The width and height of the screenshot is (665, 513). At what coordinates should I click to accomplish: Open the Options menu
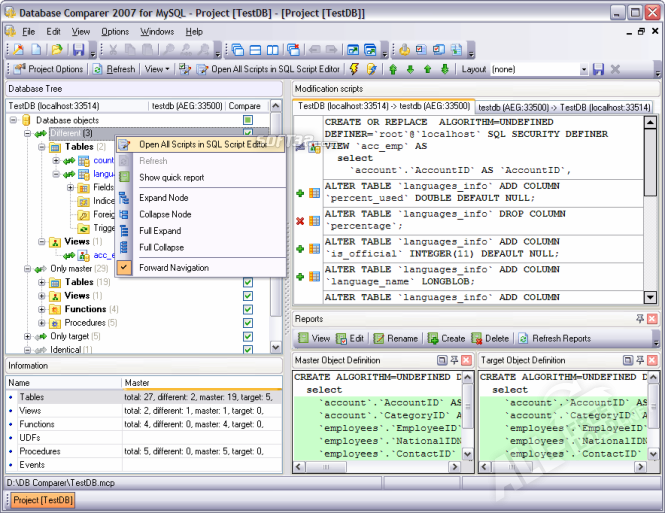click(x=114, y=31)
